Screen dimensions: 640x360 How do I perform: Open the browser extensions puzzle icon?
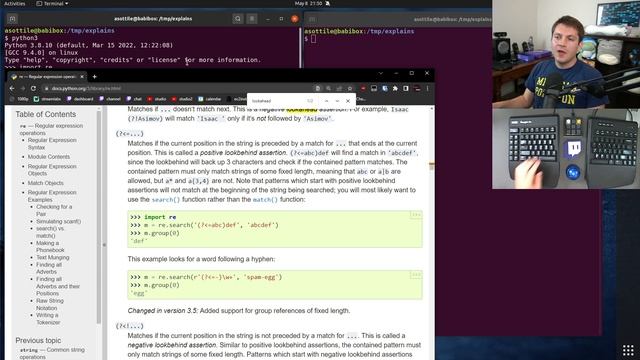(395, 88)
